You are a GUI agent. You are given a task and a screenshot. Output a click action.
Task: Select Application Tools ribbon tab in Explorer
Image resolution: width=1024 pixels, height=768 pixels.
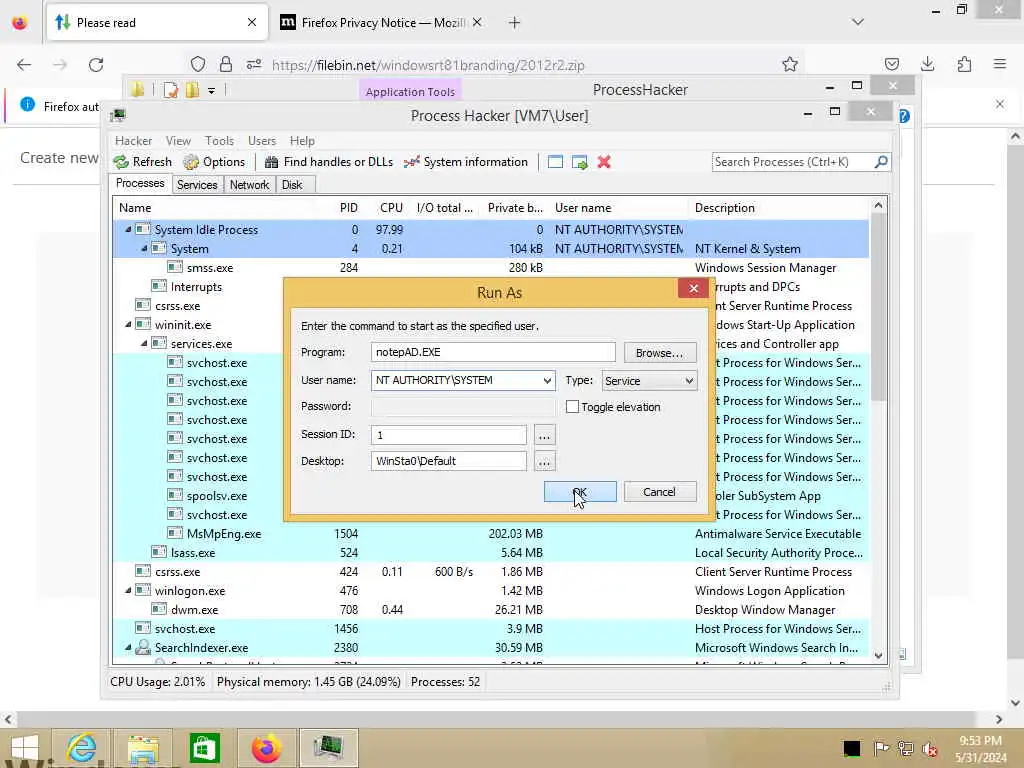click(x=410, y=91)
